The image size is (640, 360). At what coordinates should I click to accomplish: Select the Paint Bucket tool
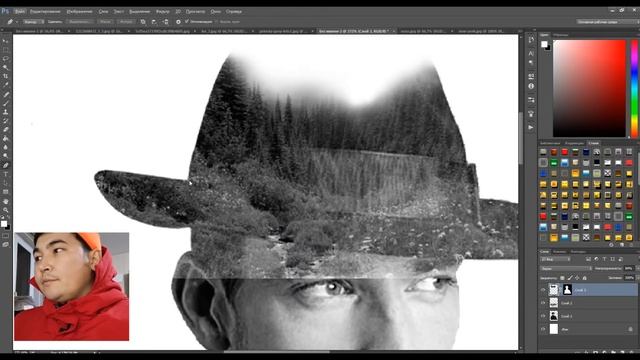pyautogui.click(x=5, y=139)
